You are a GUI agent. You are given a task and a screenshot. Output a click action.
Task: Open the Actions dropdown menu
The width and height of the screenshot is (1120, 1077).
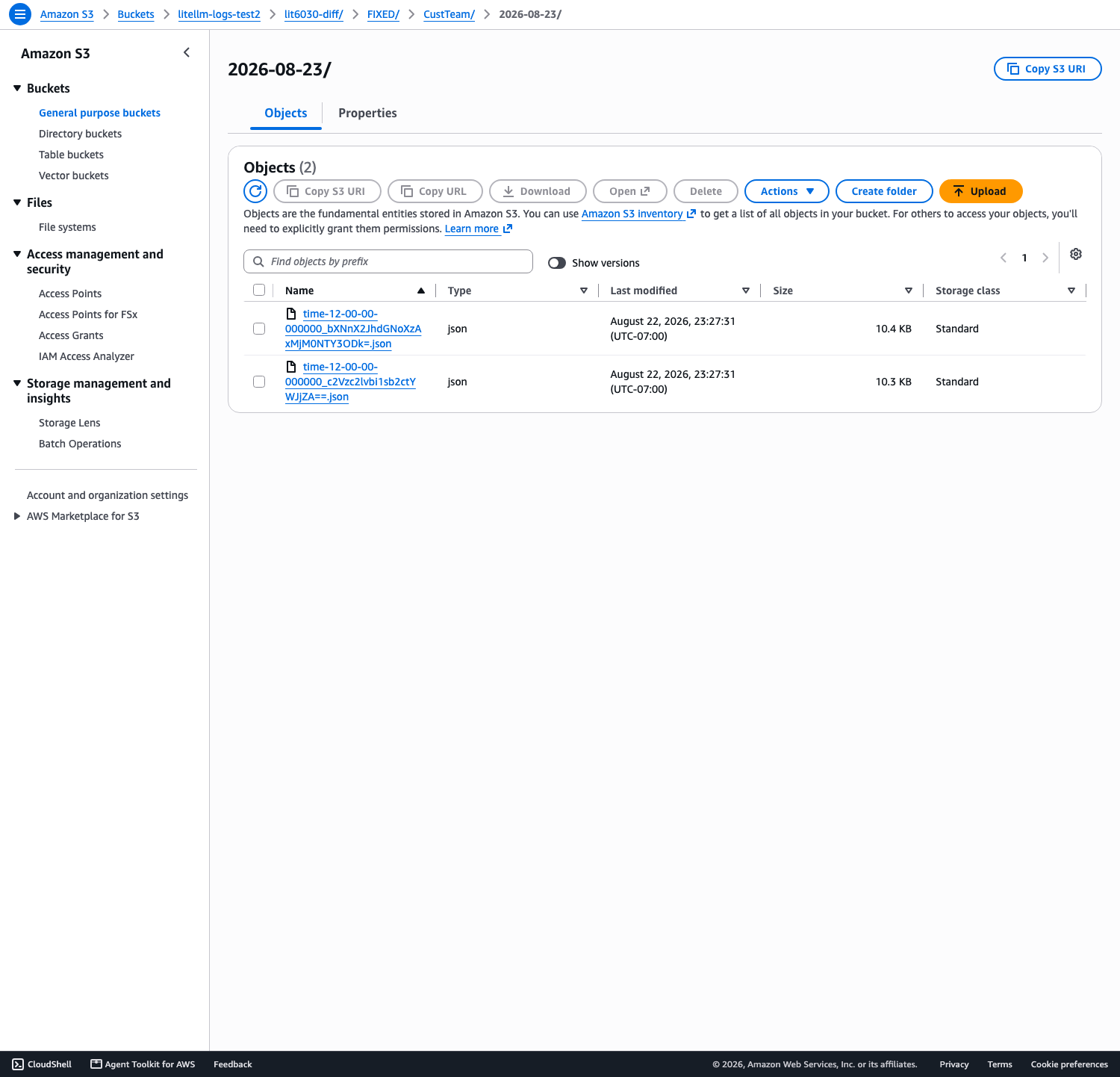coord(787,191)
